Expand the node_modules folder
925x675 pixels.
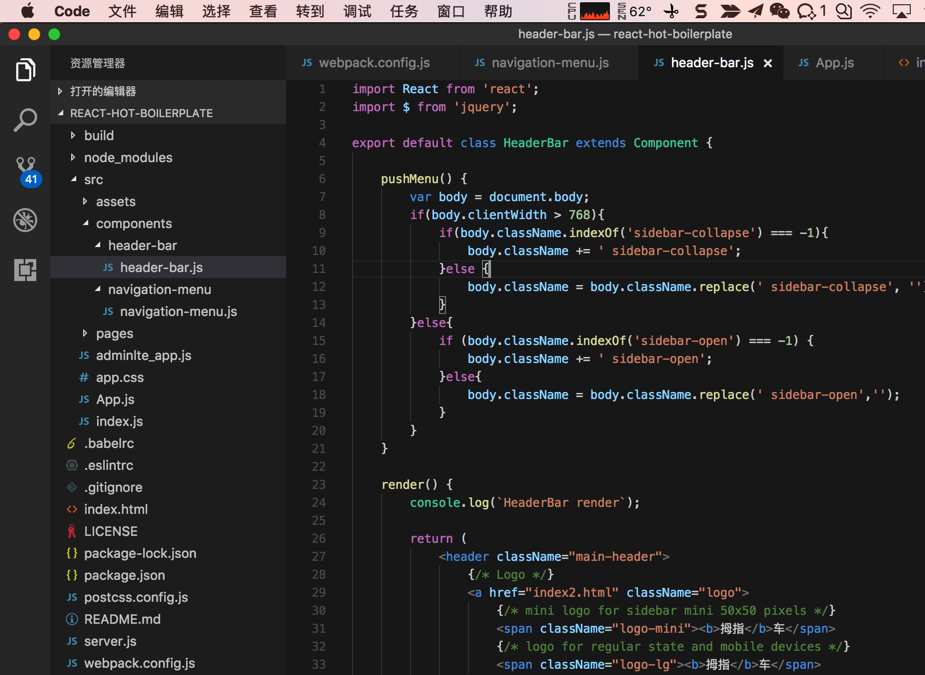pyautogui.click(x=127, y=157)
